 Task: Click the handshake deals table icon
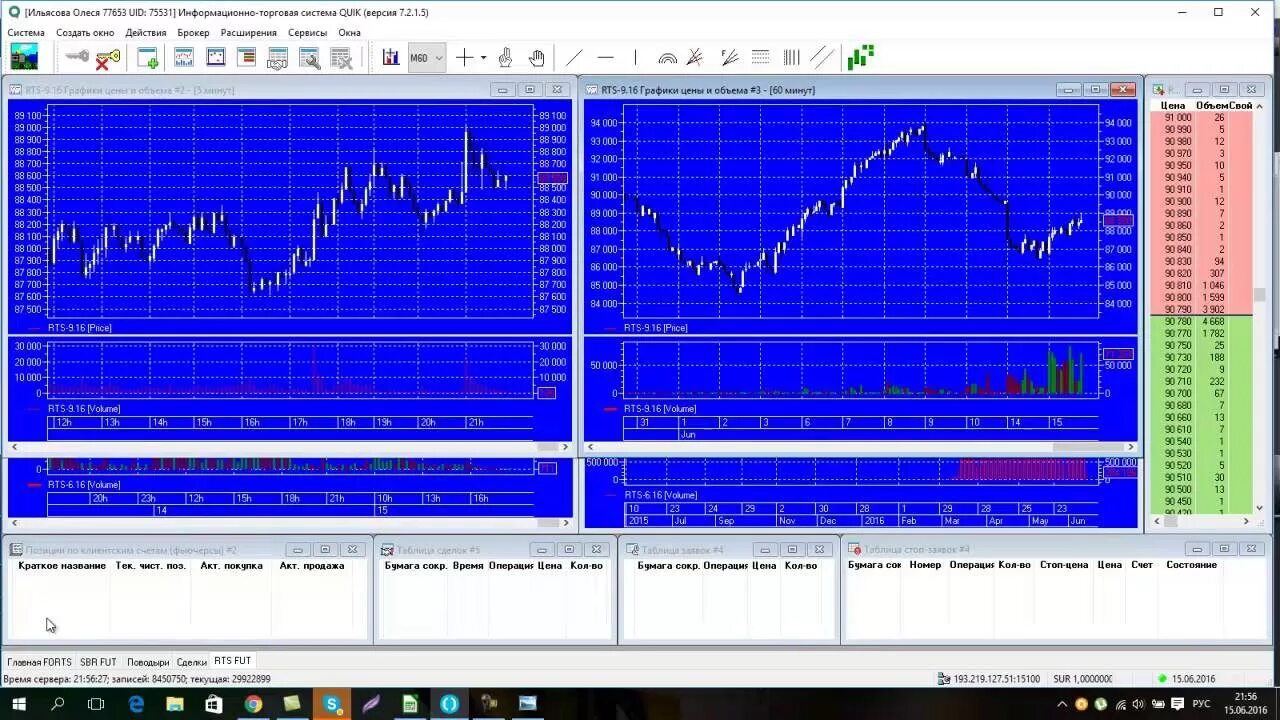tap(277, 58)
